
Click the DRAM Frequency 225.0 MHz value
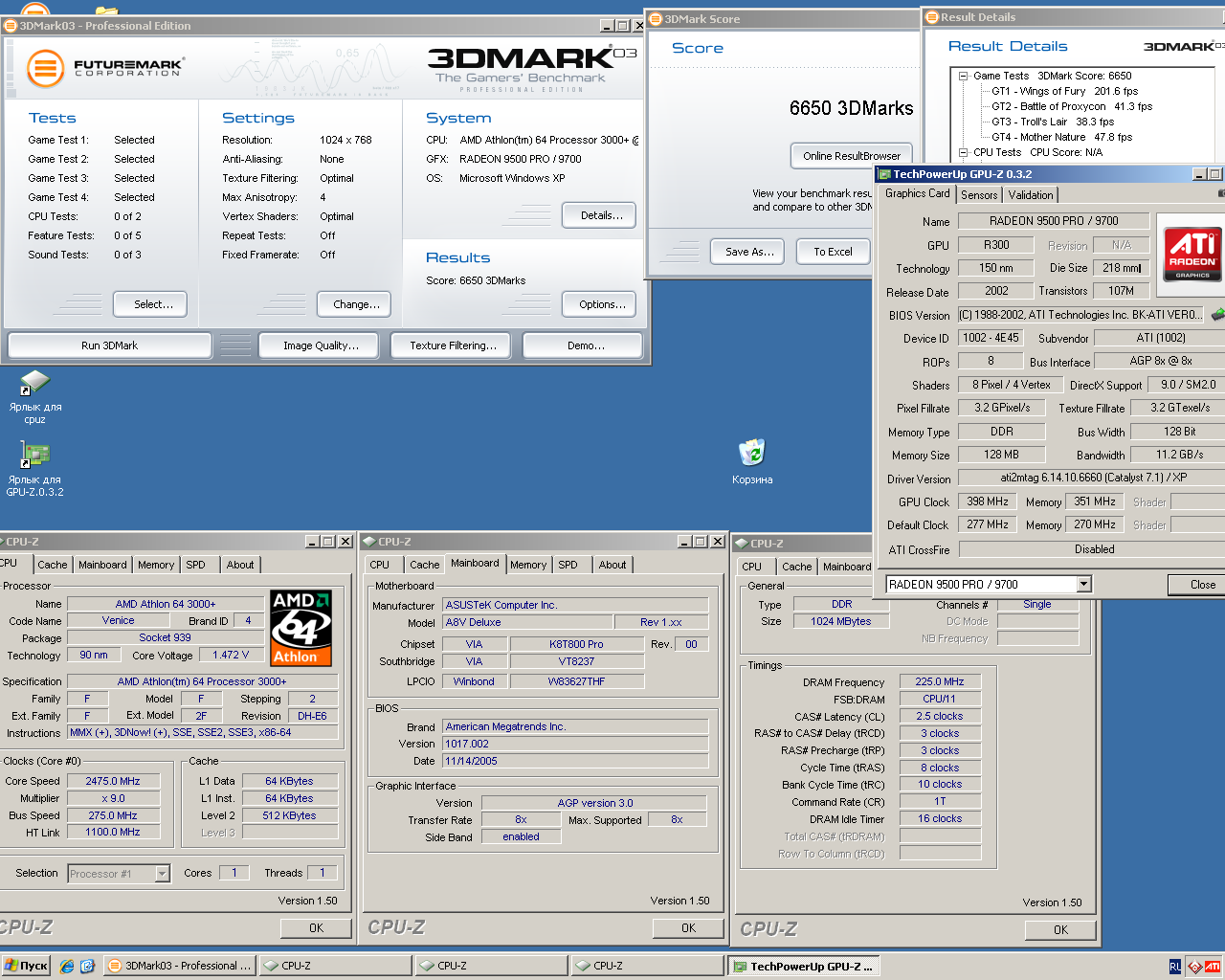point(940,681)
